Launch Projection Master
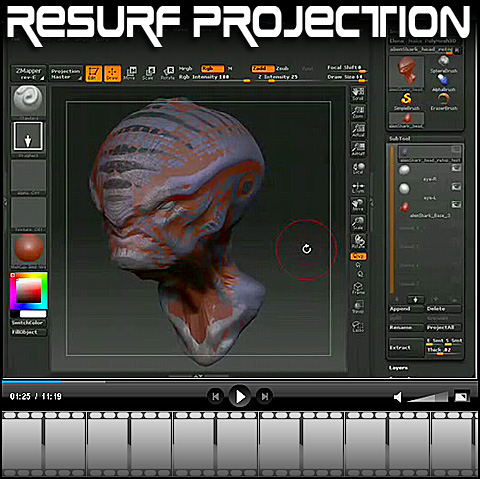Screen dimensions: 480x479 [66, 73]
